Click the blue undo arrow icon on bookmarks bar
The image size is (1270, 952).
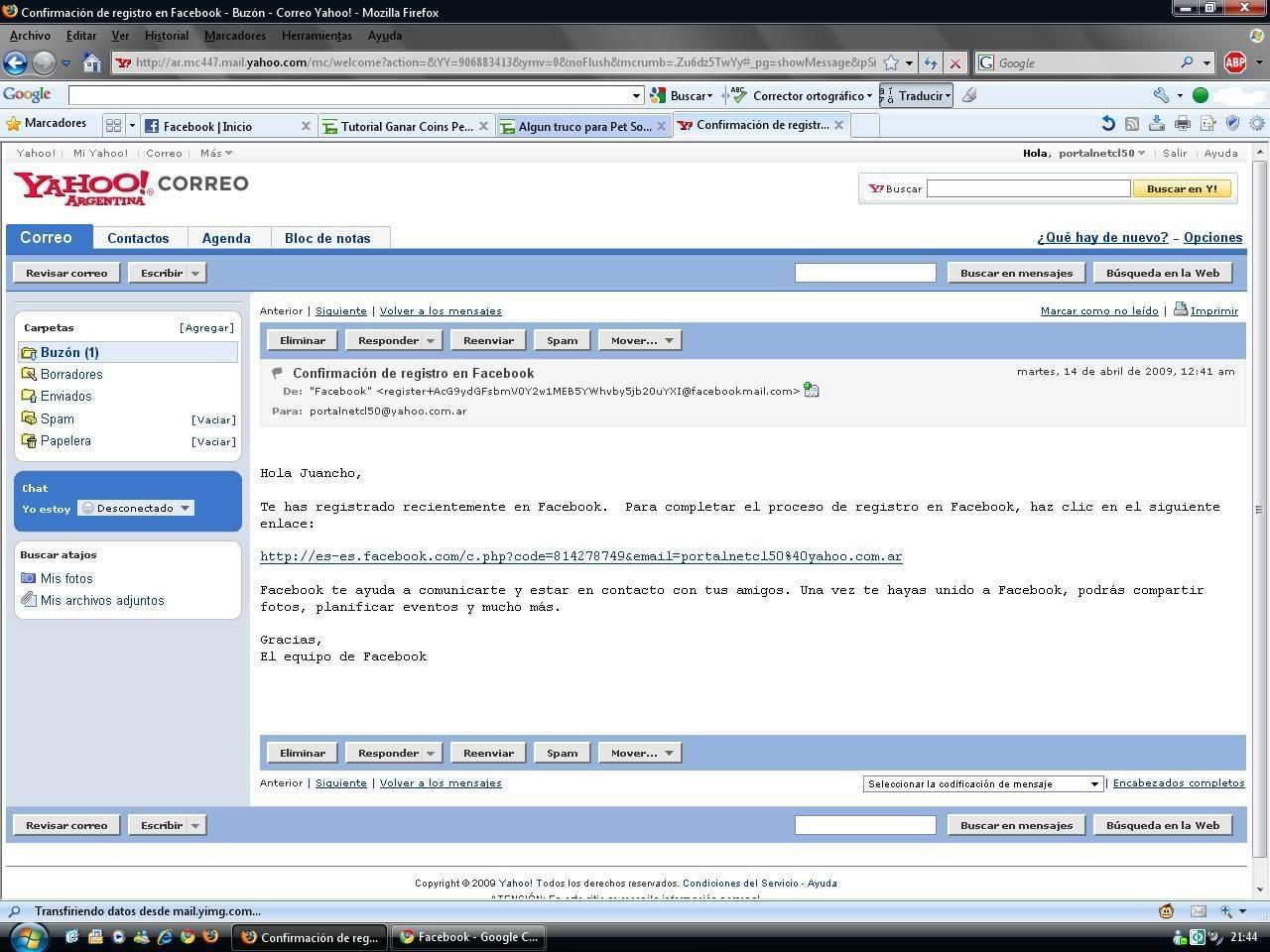(1108, 124)
